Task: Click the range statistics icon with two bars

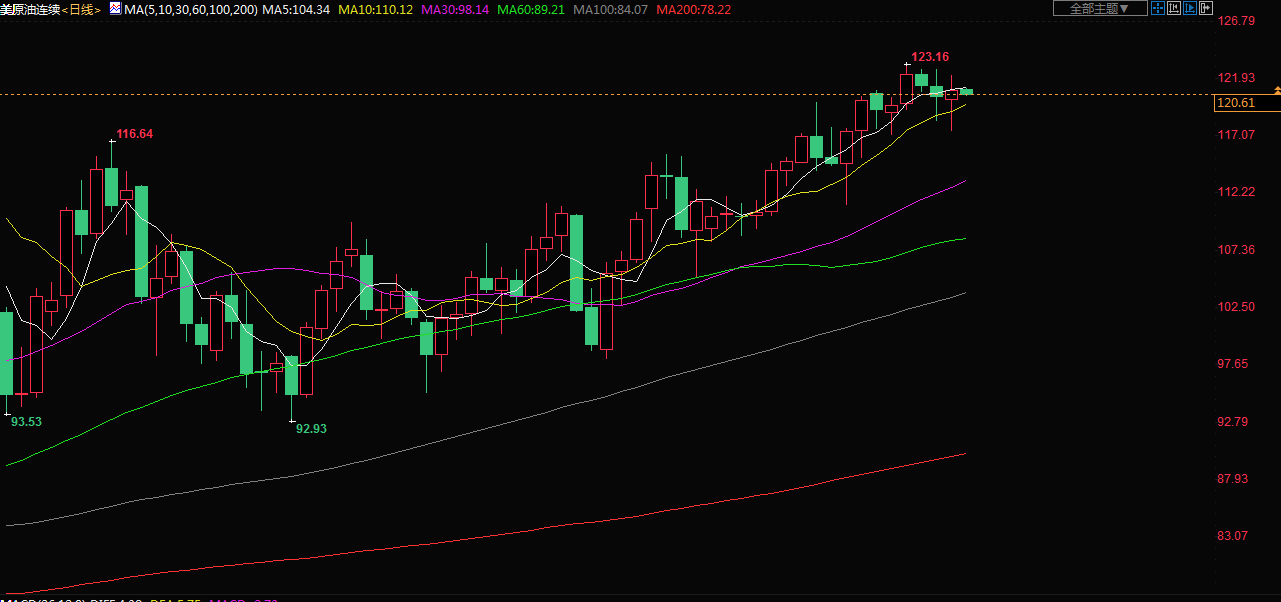Action: click(1174, 8)
